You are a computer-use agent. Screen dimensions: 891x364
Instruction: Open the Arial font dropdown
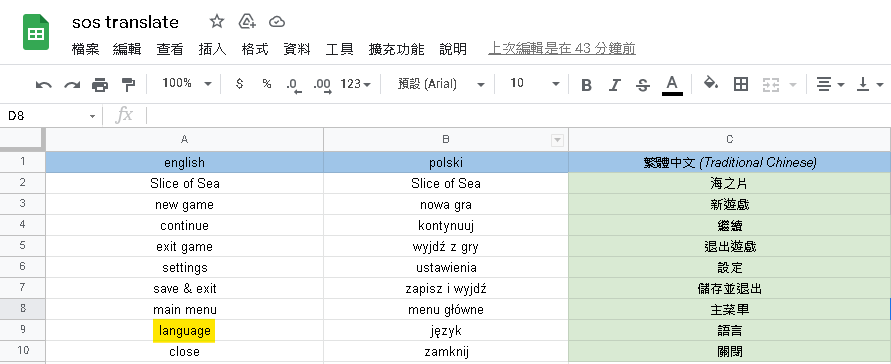pyautogui.click(x=441, y=84)
